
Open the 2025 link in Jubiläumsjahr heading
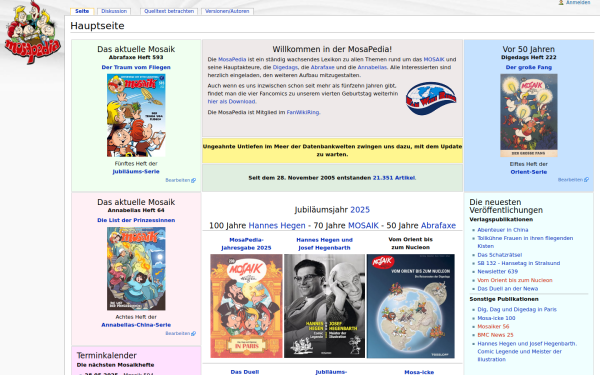360,210
